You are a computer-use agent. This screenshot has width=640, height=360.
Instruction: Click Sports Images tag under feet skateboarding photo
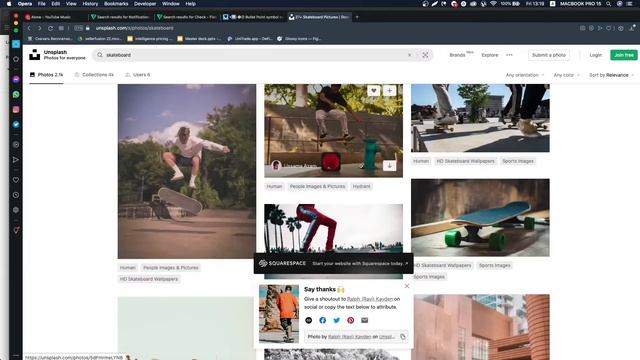[x=518, y=161]
